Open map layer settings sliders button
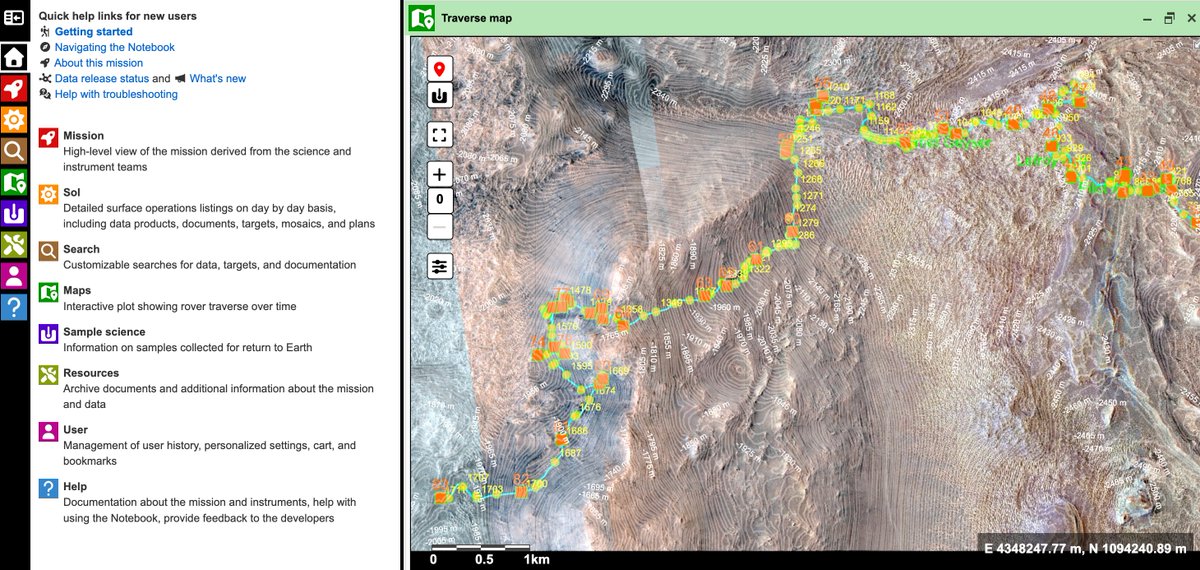Screen dimensions: 1200x570 click(x=440, y=266)
